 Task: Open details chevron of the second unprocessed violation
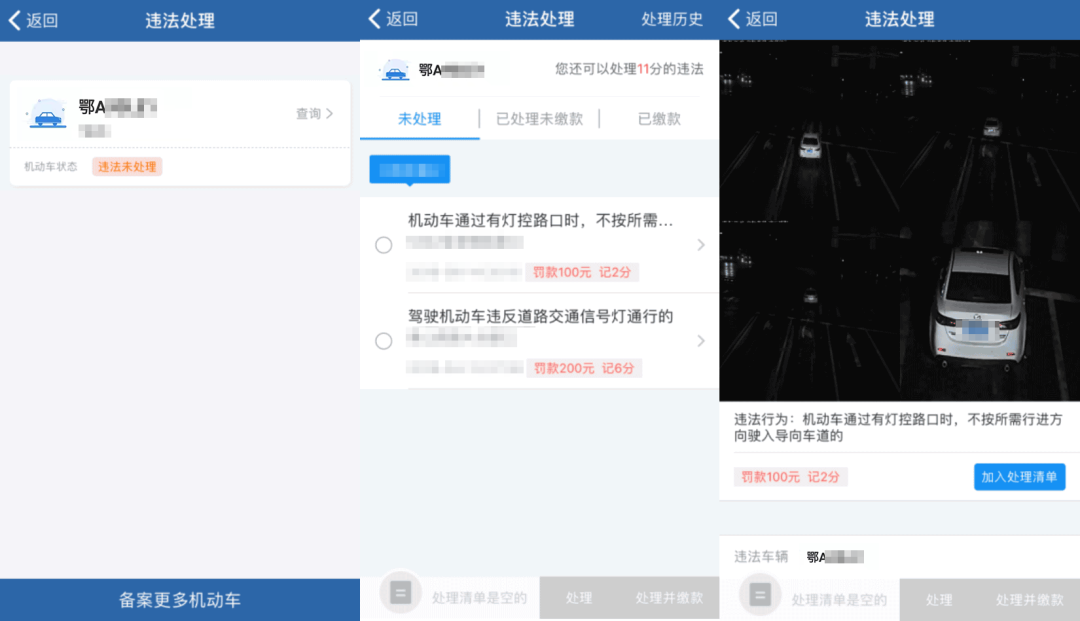[x=700, y=341]
